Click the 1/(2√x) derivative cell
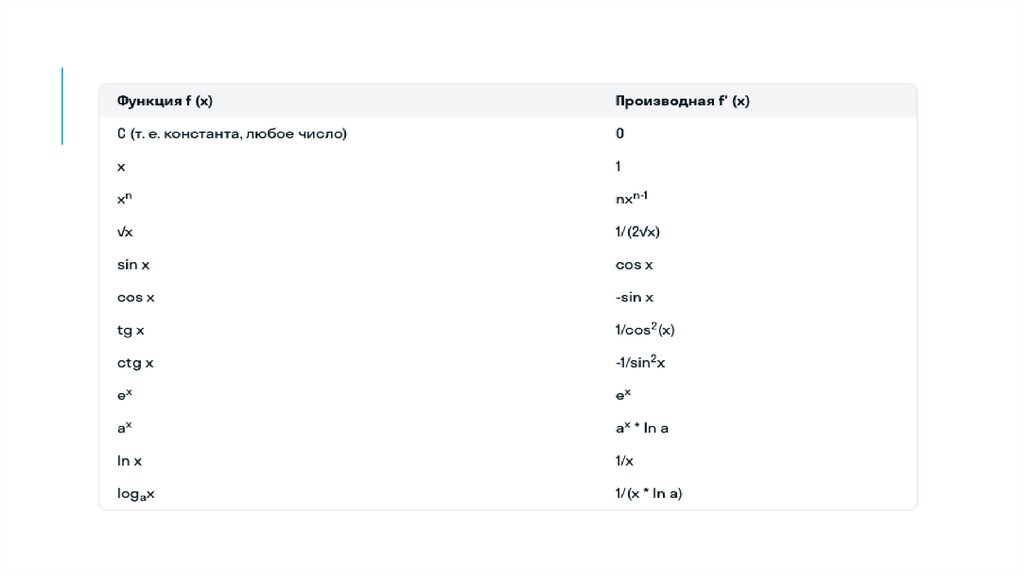This screenshot has width=1024, height=574. pos(638,232)
